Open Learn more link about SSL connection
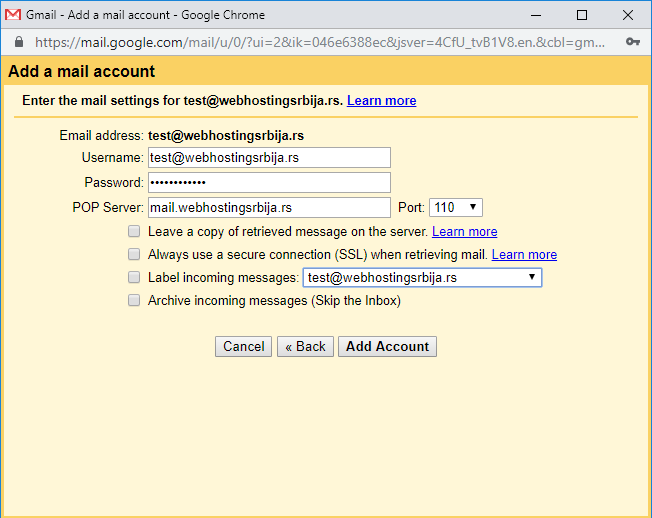 tap(524, 254)
